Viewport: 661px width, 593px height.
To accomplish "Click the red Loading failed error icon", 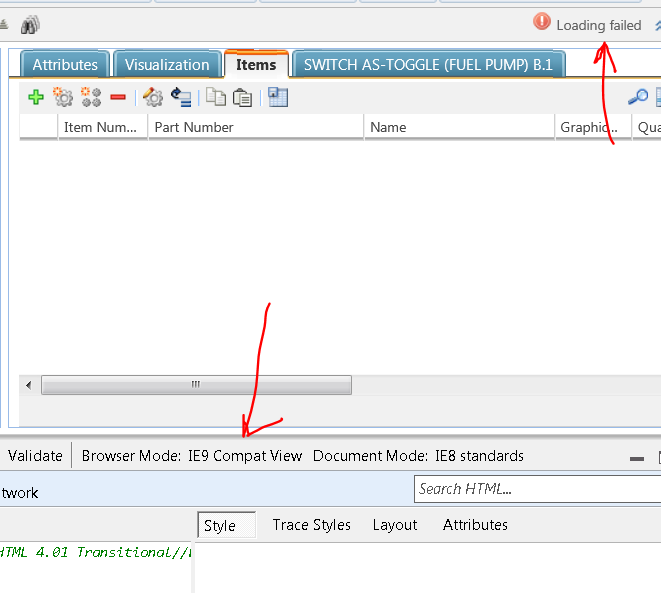I will [542, 21].
